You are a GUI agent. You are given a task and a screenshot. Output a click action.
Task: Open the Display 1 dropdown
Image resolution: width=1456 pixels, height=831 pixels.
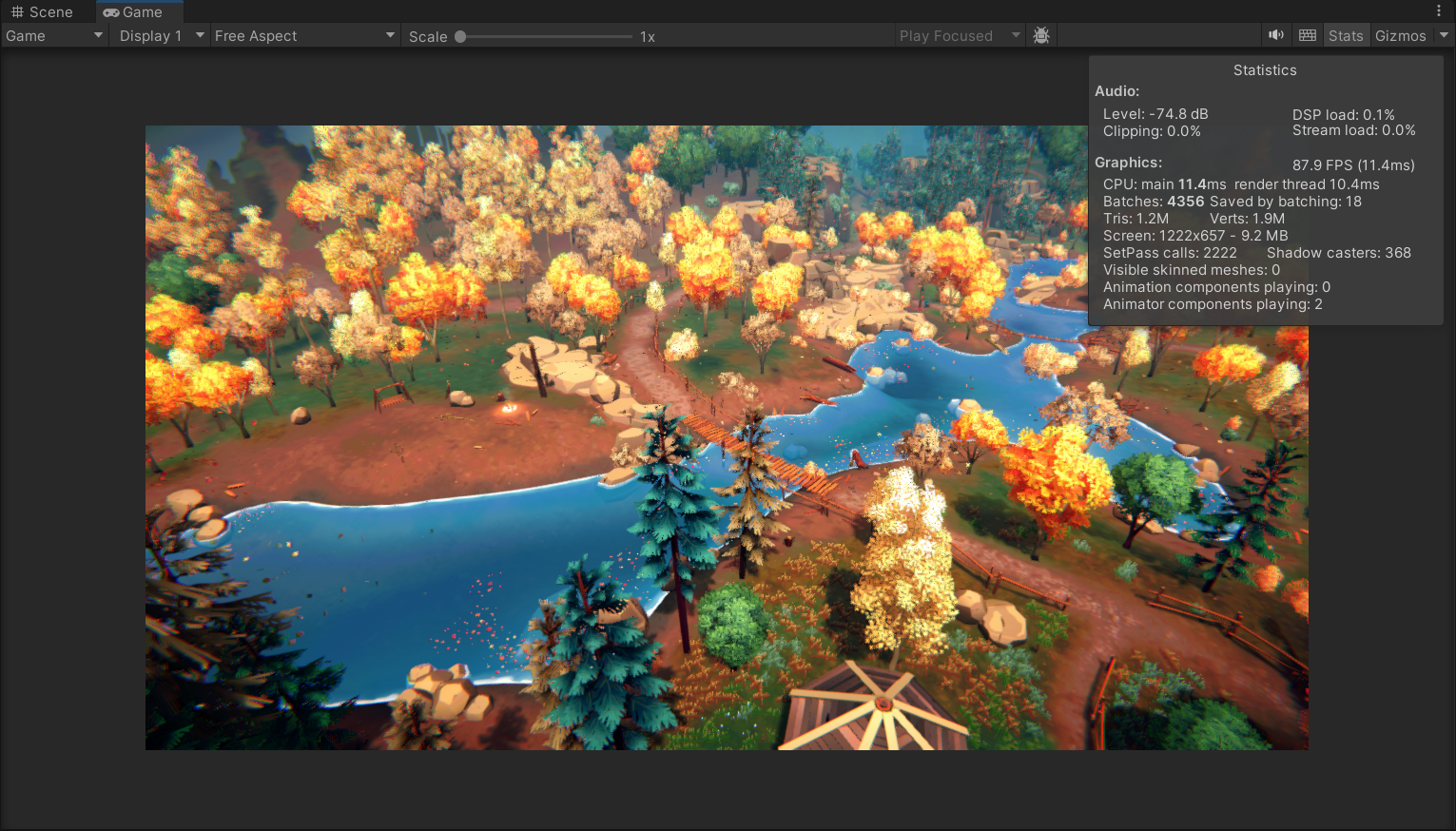pyautogui.click(x=161, y=36)
